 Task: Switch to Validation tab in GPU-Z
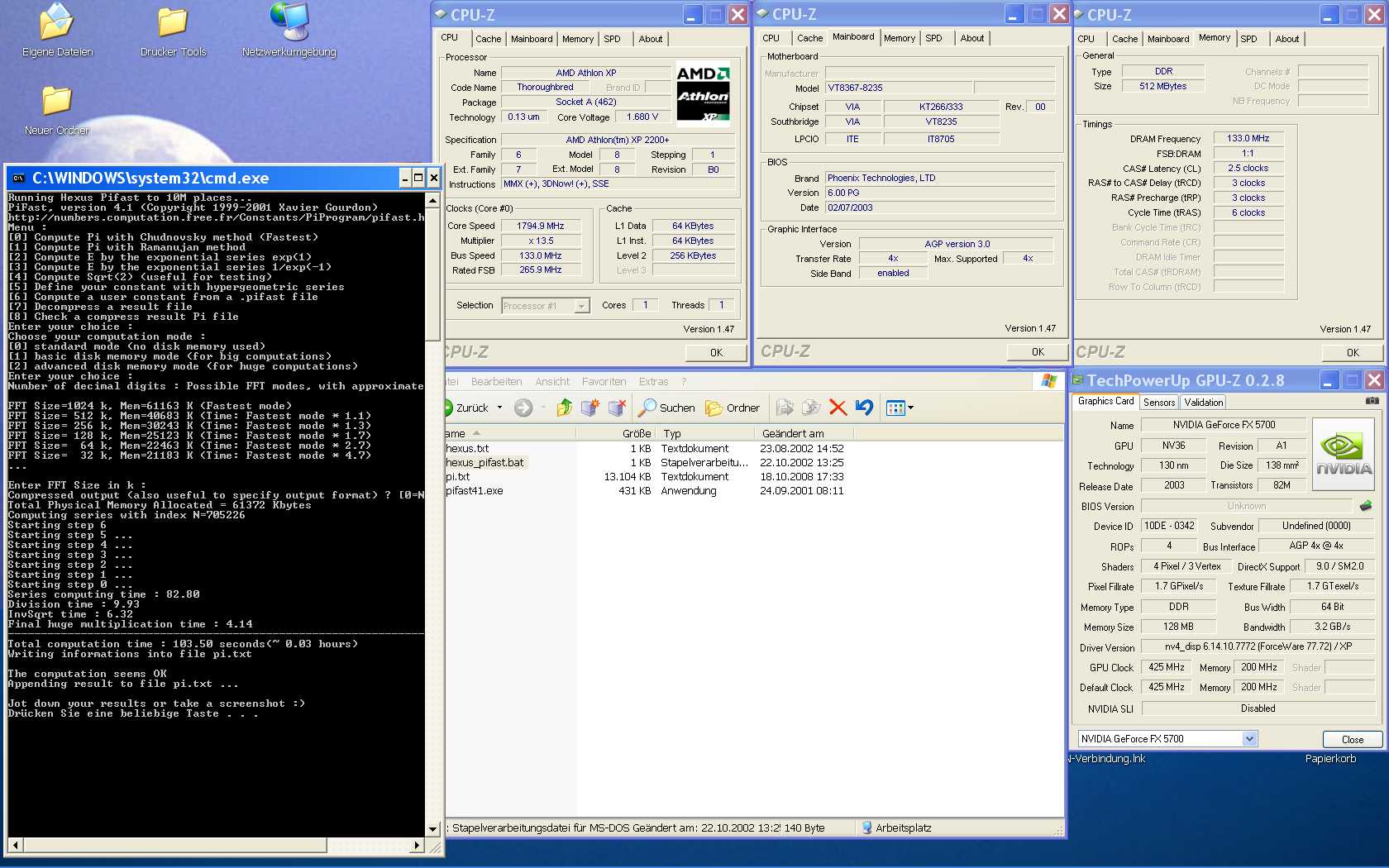[x=1203, y=403]
